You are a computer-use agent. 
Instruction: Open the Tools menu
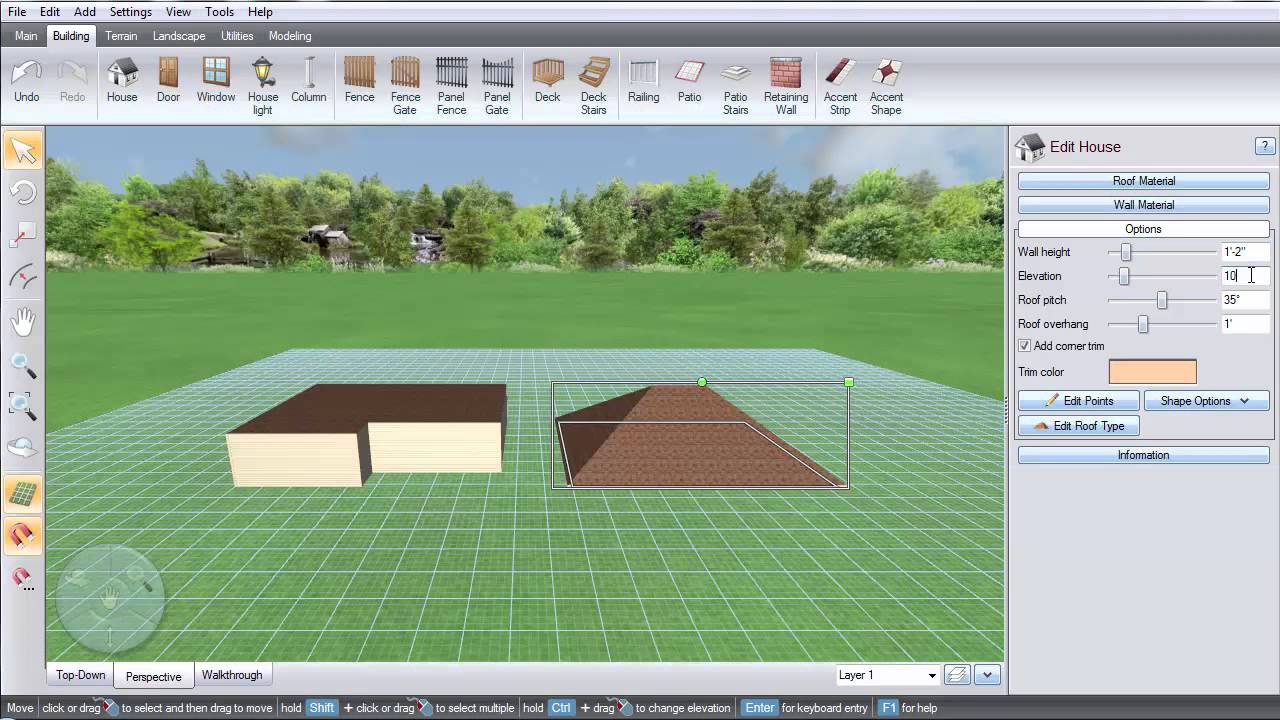pos(219,12)
